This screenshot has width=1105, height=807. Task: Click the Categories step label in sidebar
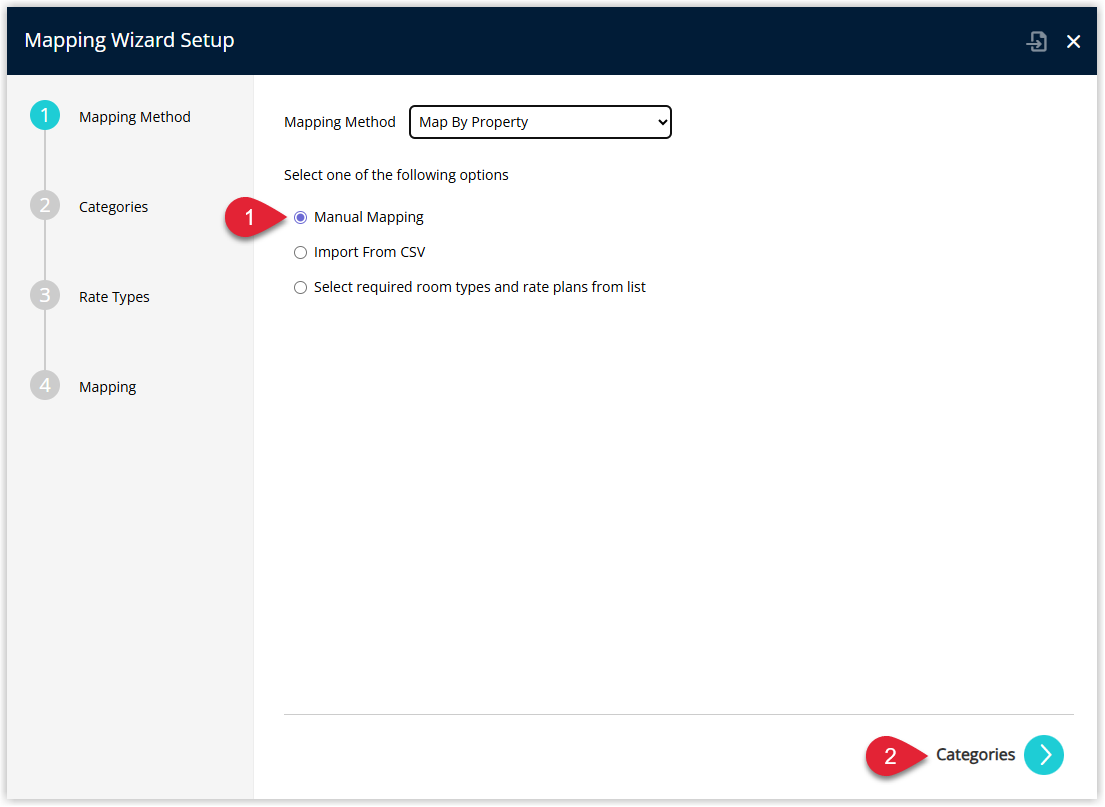(113, 207)
